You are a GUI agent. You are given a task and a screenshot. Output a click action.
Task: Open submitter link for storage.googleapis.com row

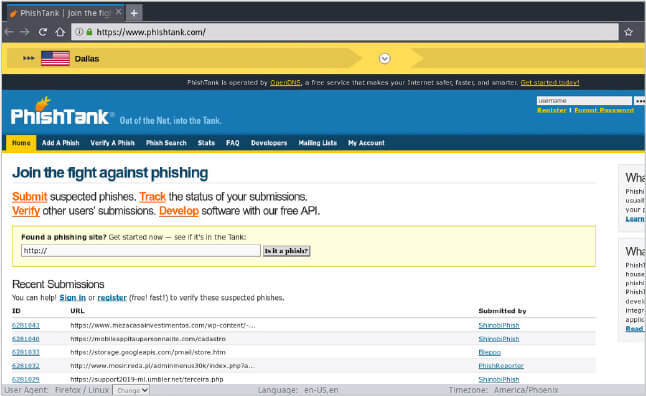click(489, 352)
